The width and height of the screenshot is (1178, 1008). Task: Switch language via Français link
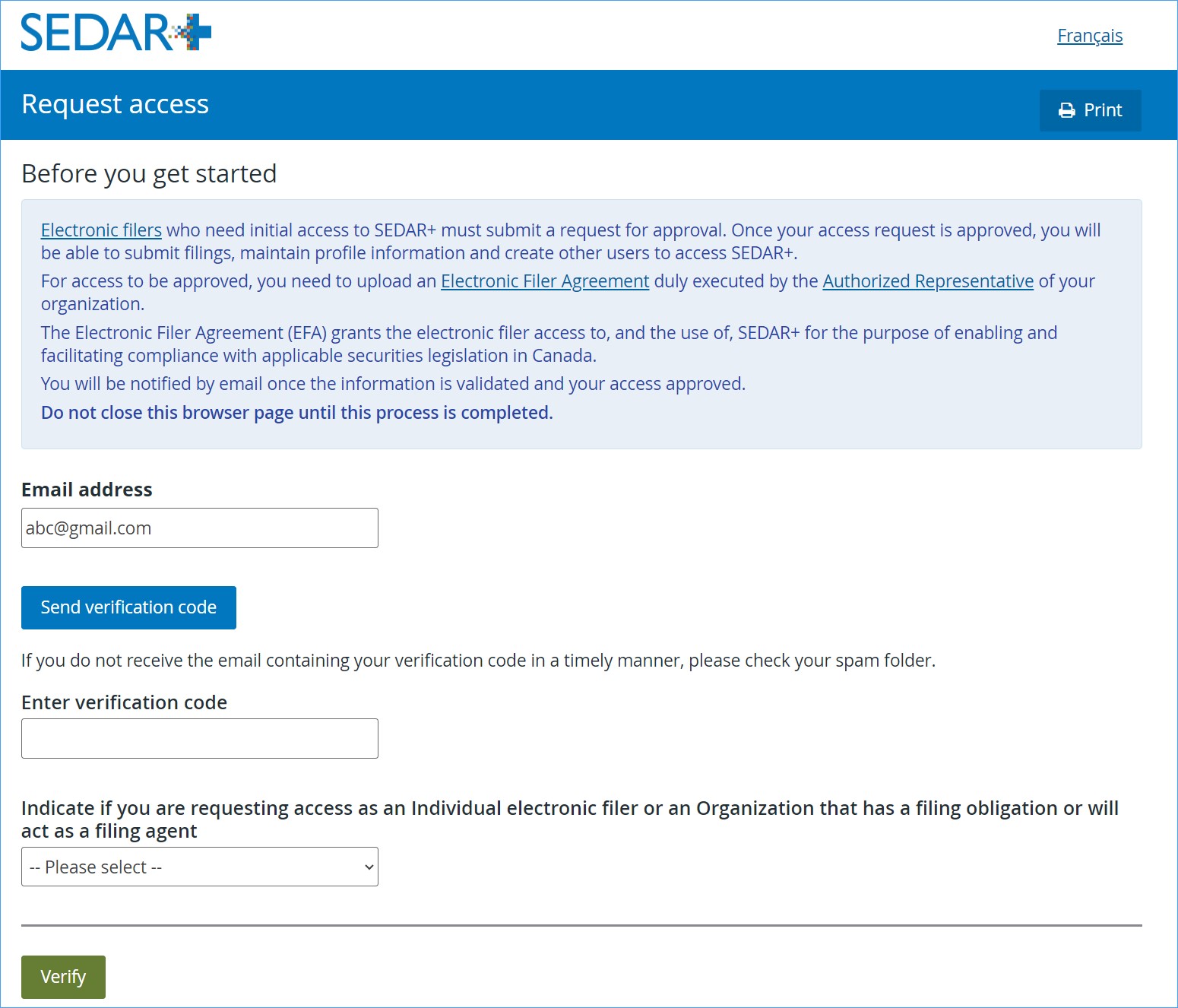pyautogui.click(x=1090, y=36)
